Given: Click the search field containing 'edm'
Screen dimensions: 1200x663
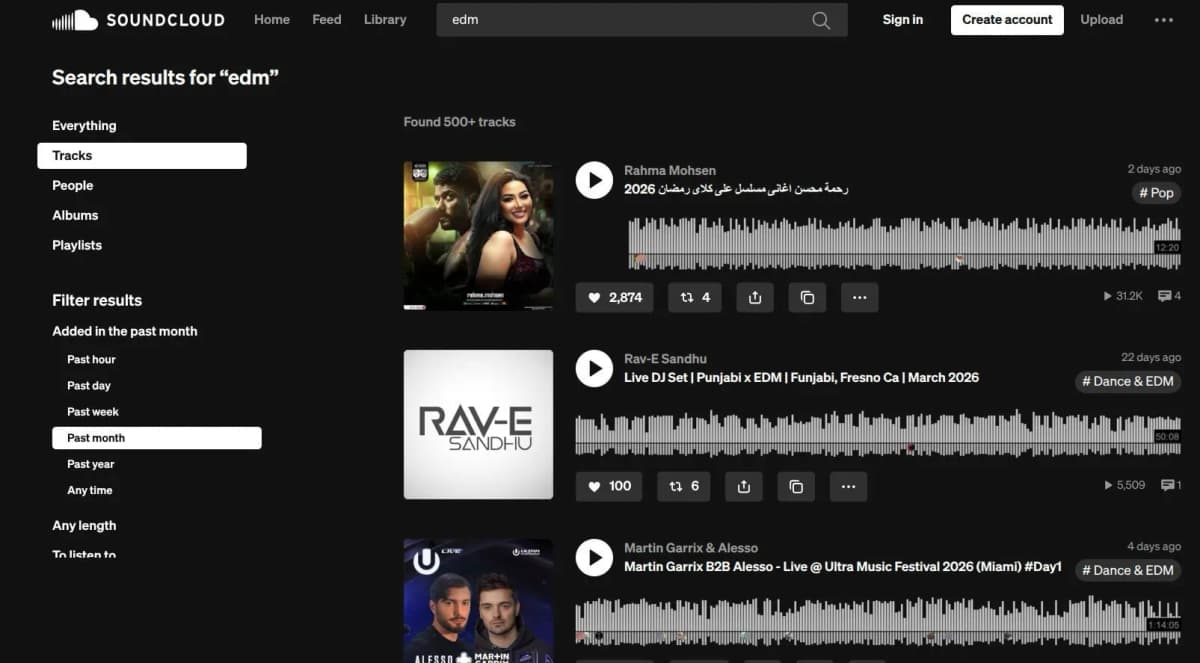Looking at the screenshot, I should 642,20.
